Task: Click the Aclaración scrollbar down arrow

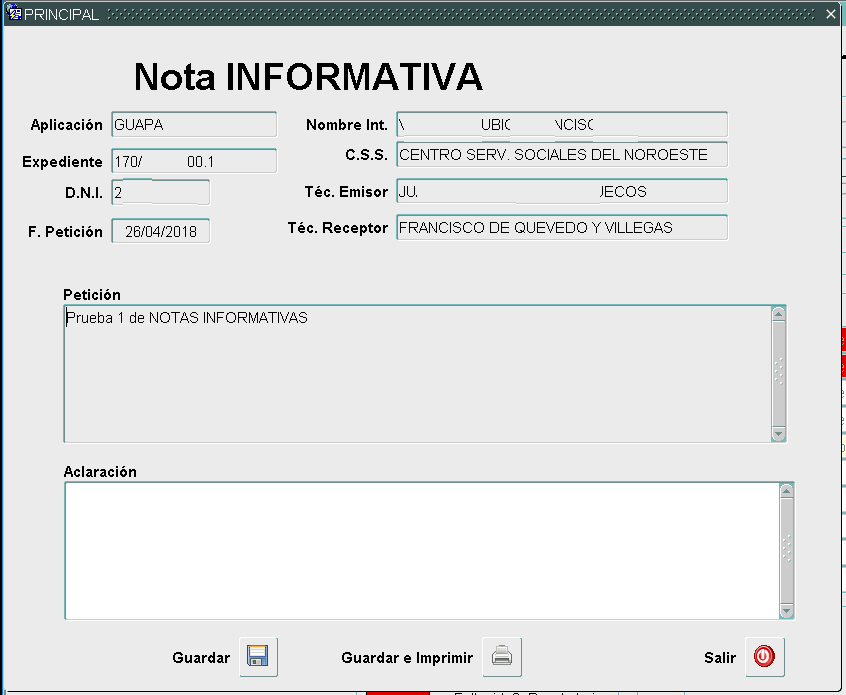Action: [x=786, y=612]
